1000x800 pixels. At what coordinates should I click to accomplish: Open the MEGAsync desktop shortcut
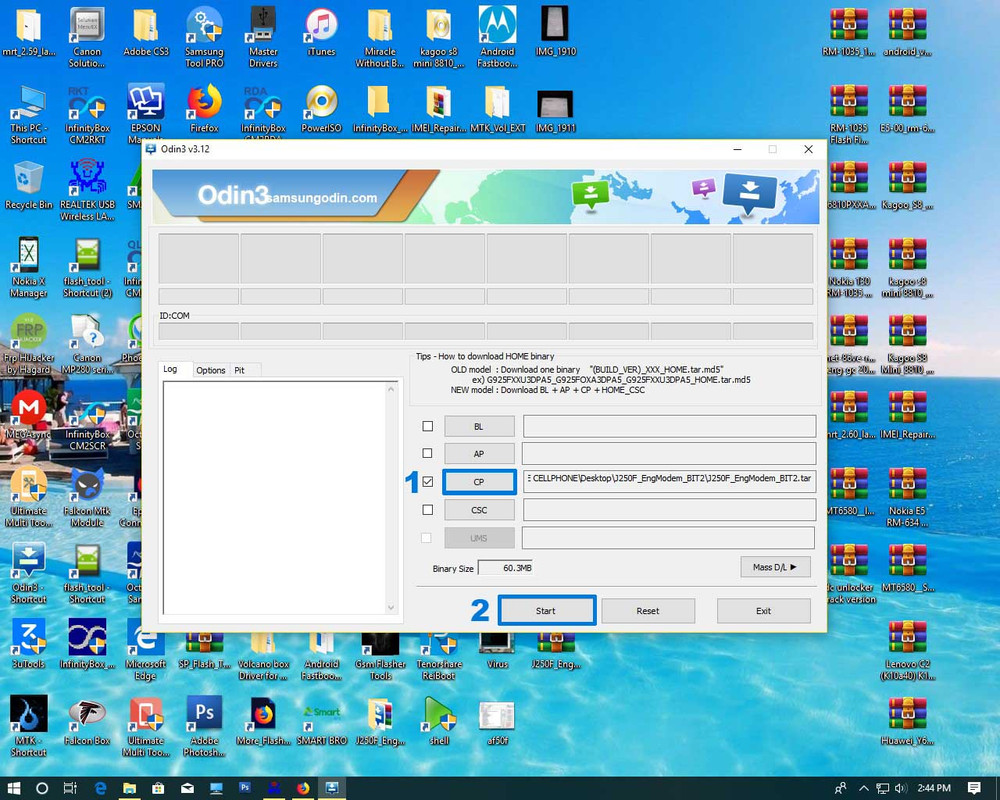point(28,415)
